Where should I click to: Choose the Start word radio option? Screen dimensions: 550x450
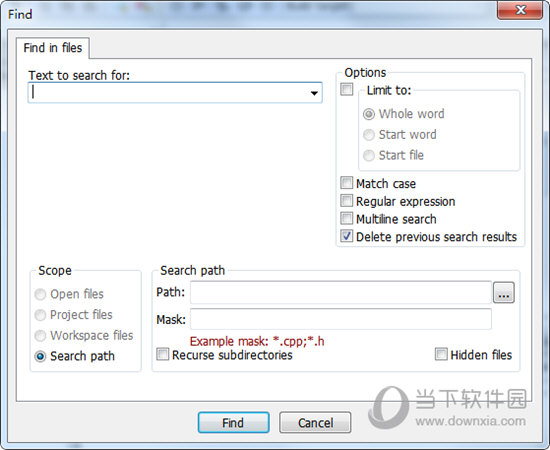tap(369, 135)
